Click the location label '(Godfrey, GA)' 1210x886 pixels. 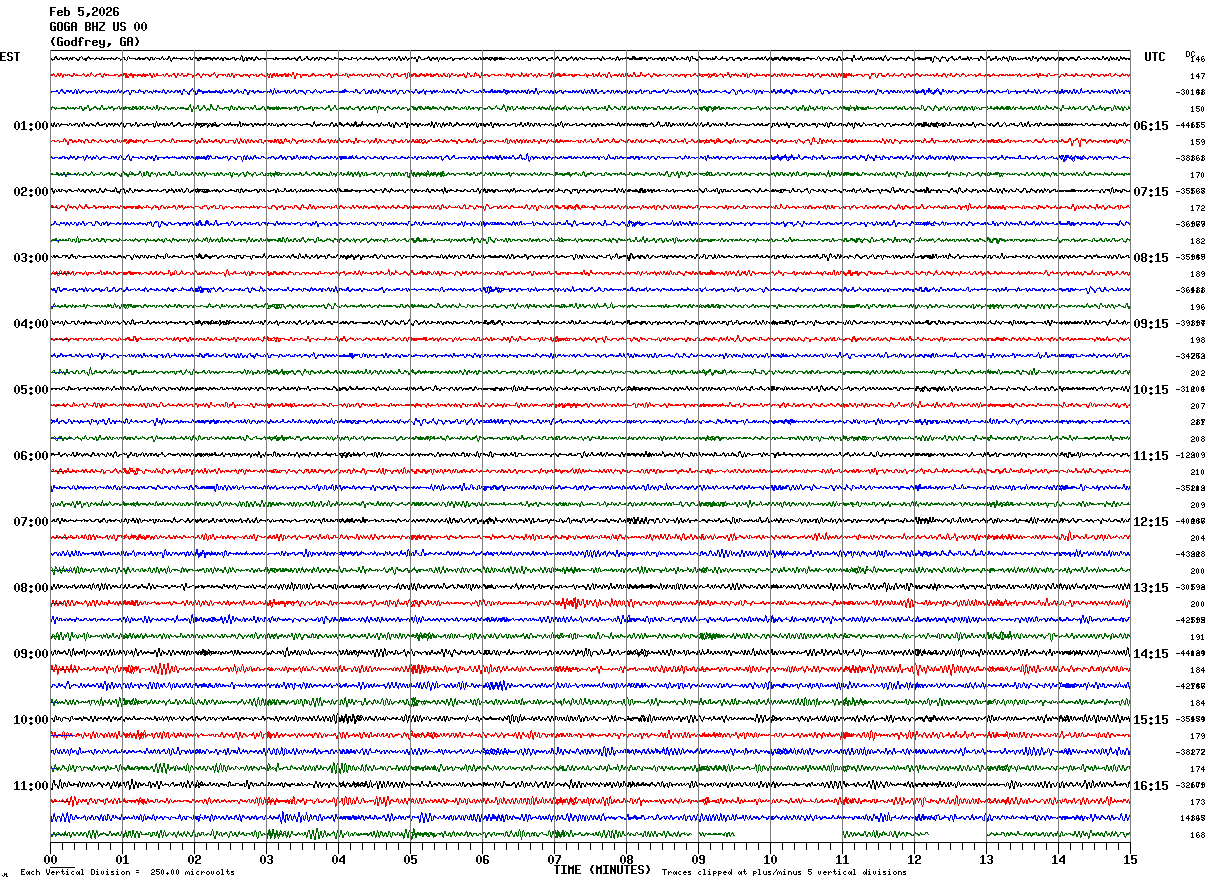pos(95,42)
